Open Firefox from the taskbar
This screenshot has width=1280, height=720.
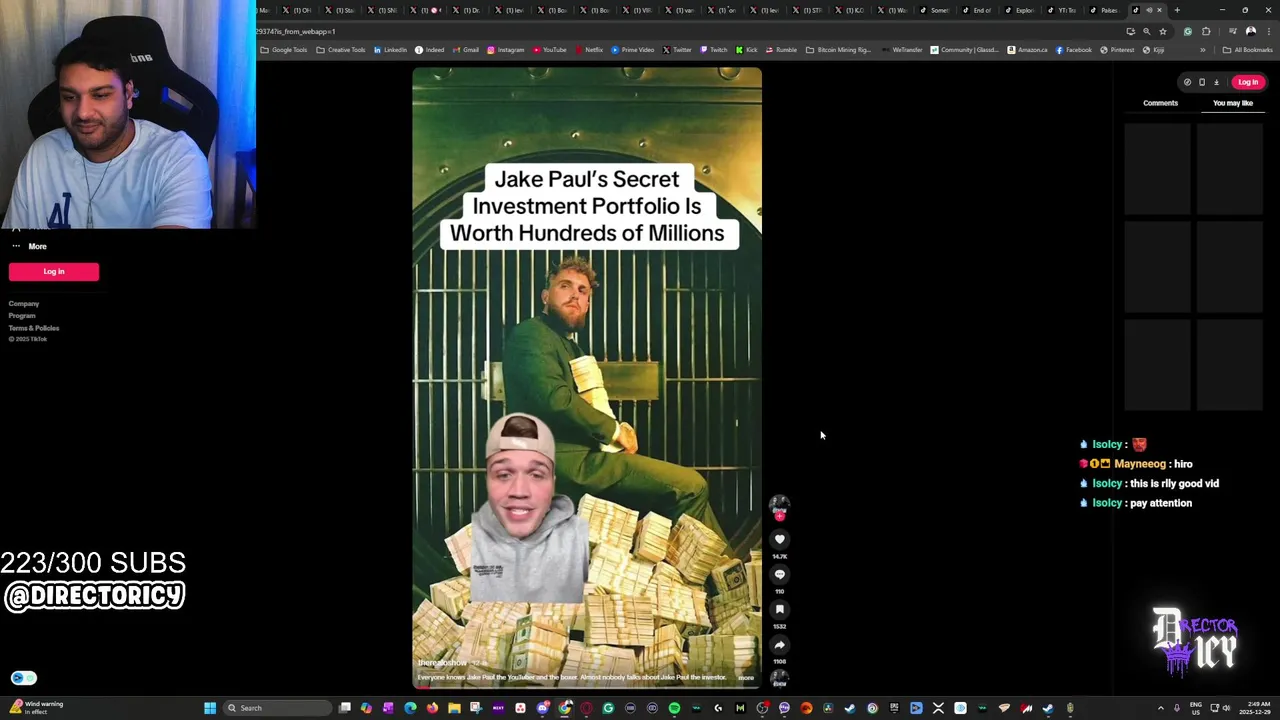pyautogui.click(x=432, y=708)
